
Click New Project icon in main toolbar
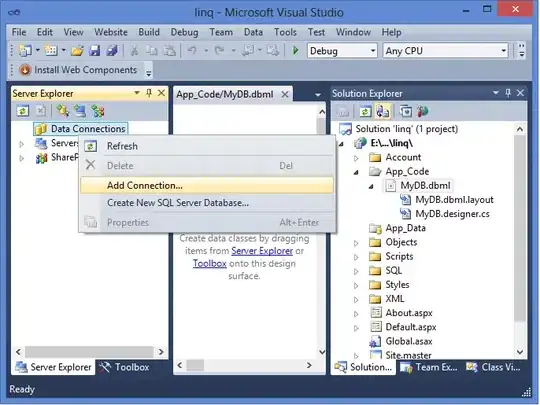pyautogui.click(x=25, y=51)
